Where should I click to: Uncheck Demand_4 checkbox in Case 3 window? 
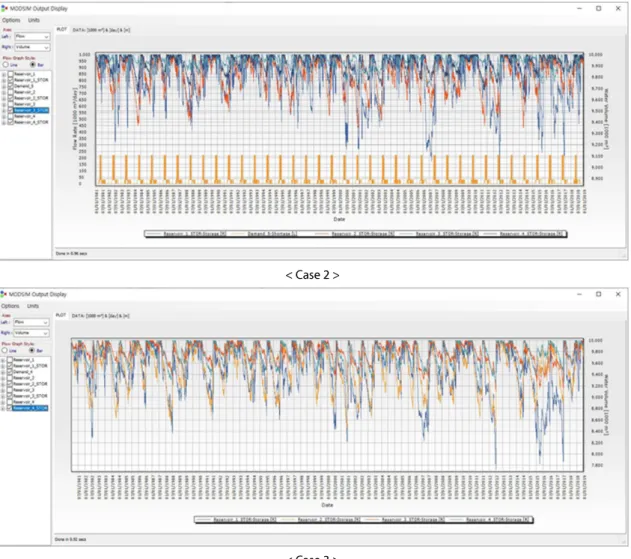[x=10, y=372]
